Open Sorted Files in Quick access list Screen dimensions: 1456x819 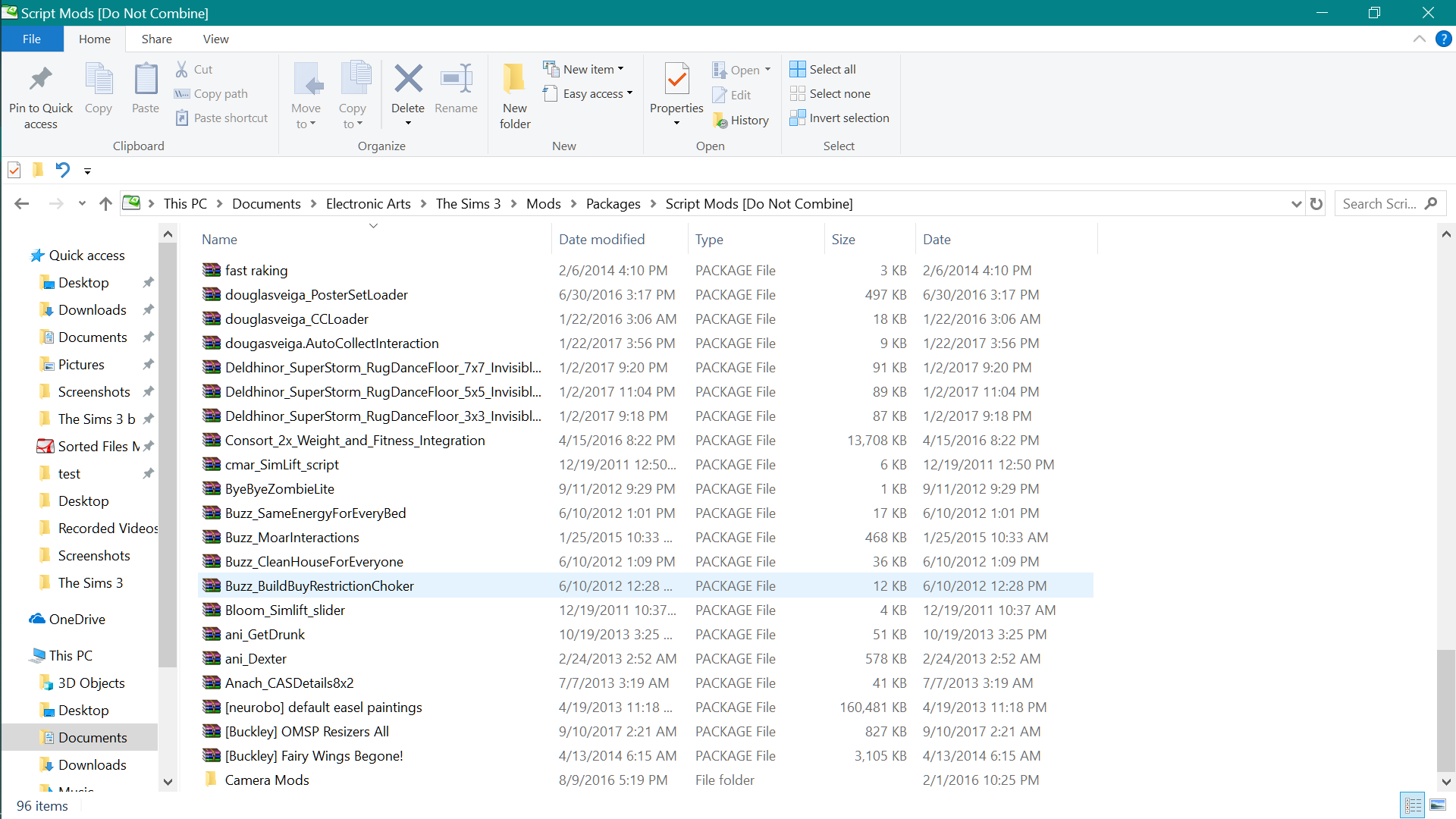click(x=99, y=446)
